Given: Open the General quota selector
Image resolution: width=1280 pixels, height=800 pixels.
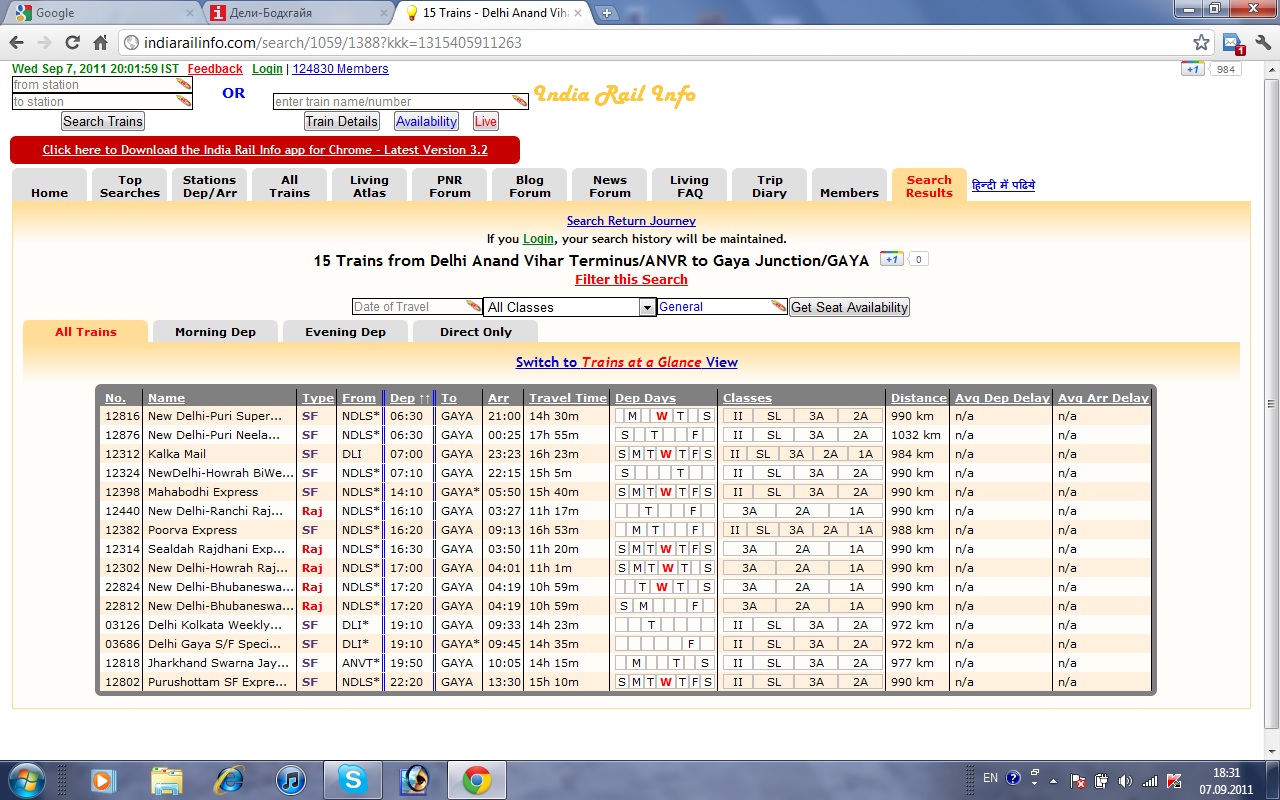Looking at the screenshot, I should coord(722,307).
